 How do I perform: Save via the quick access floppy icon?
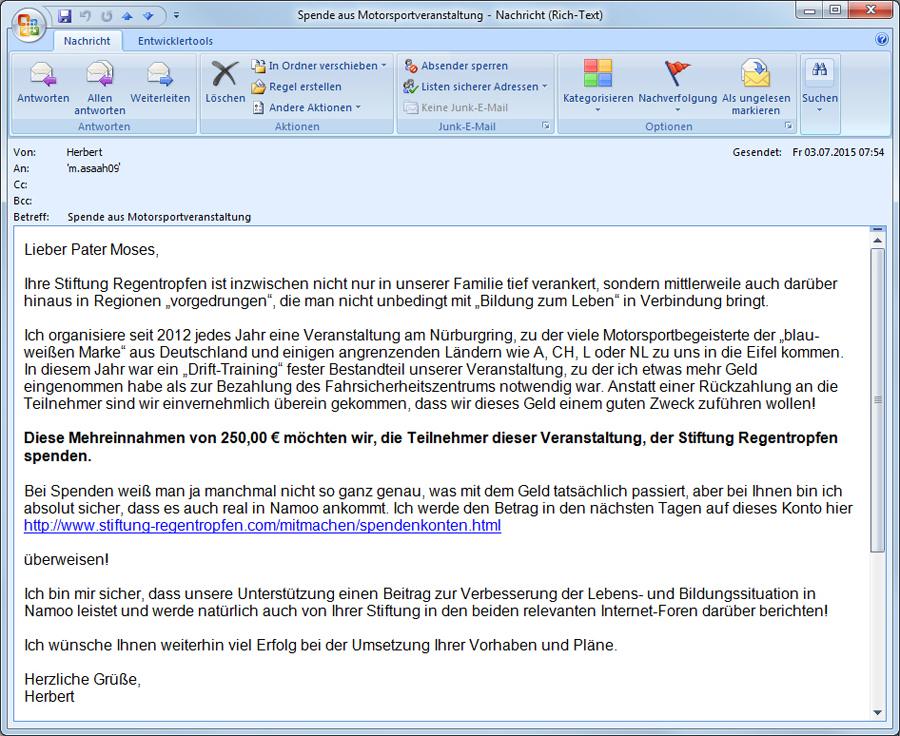point(65,16)
